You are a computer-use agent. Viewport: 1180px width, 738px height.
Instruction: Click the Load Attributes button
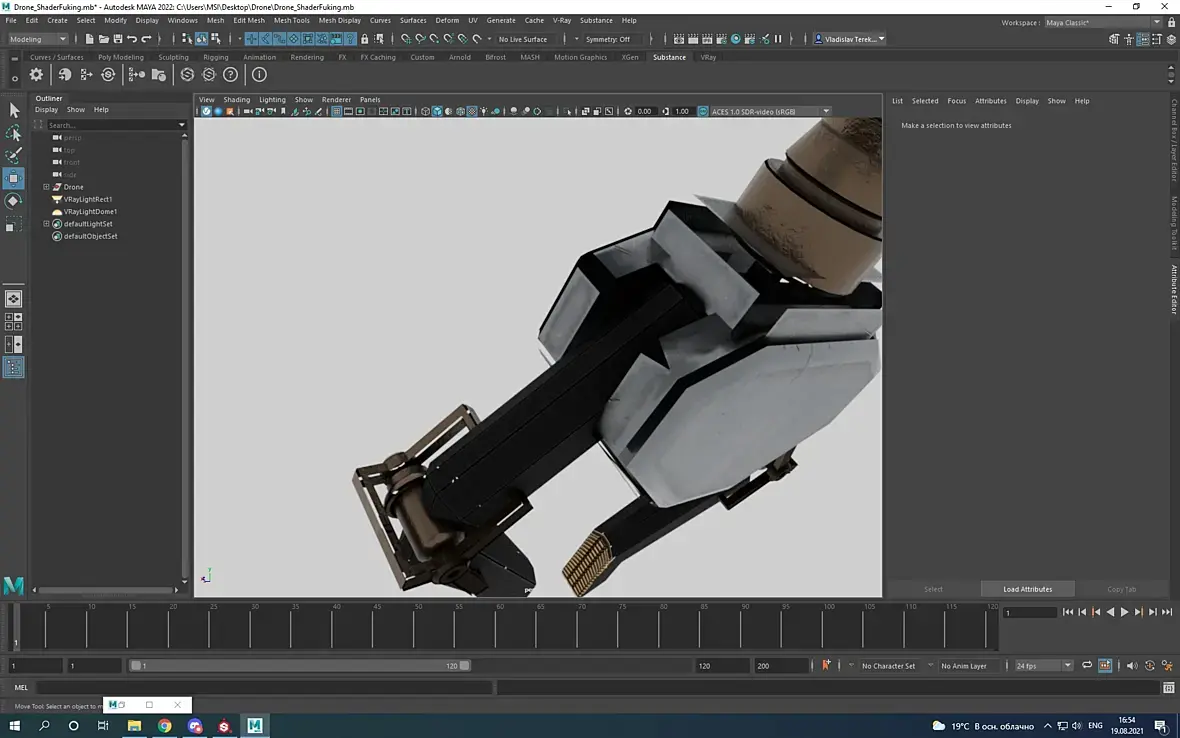point(1027,589)
